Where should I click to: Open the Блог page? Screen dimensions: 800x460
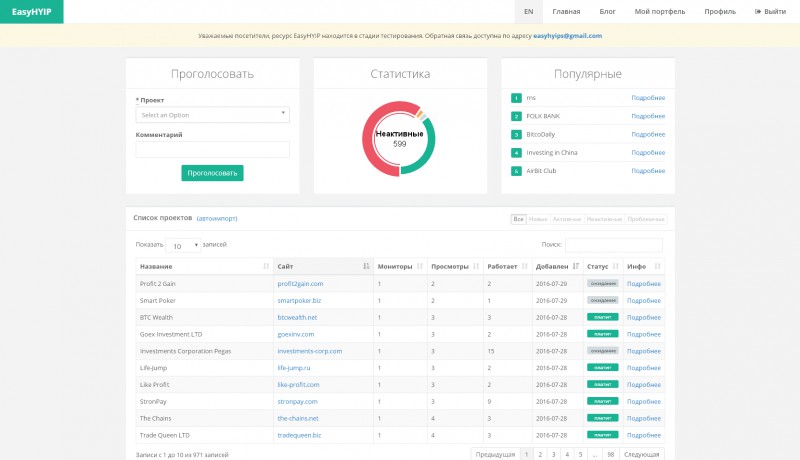coord(607,12)
